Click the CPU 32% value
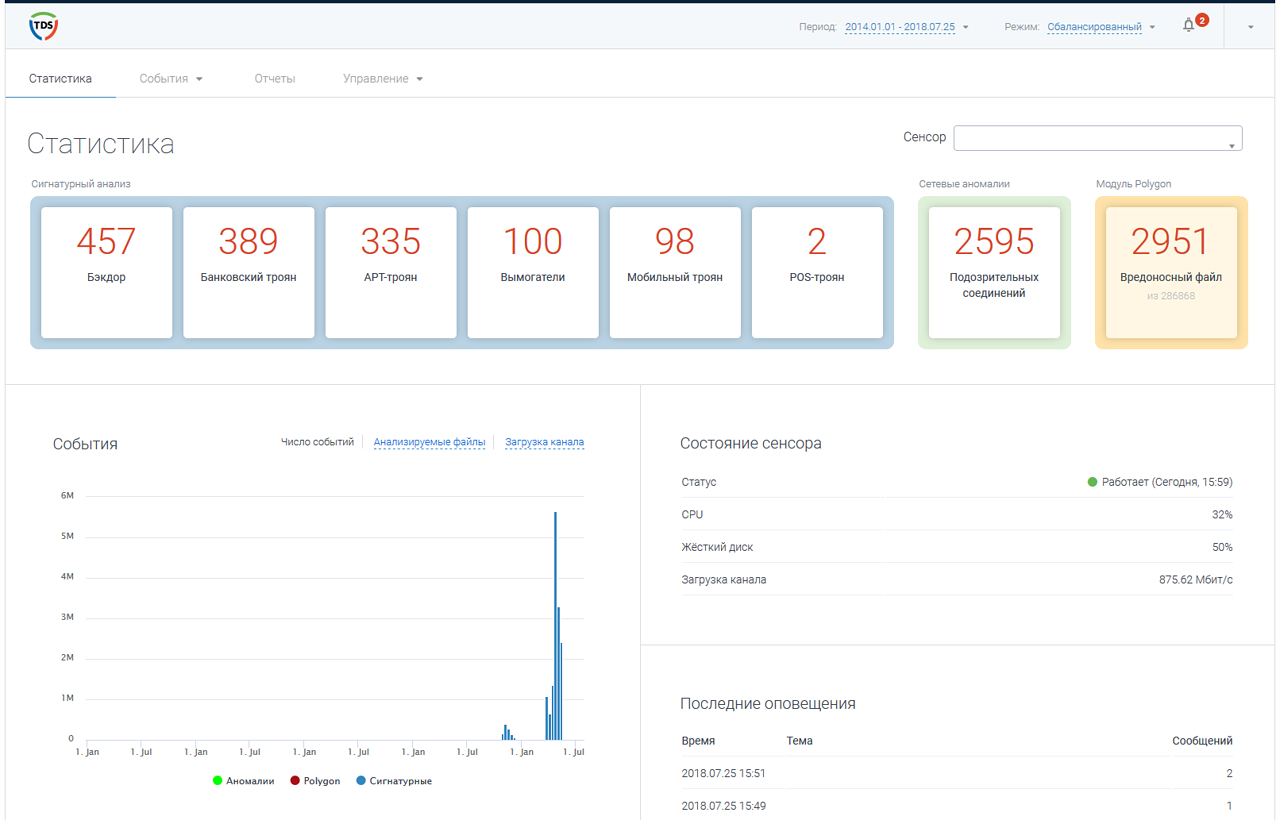The image size is (1280, 820). pyautogui.click(x=1222, y=515)
